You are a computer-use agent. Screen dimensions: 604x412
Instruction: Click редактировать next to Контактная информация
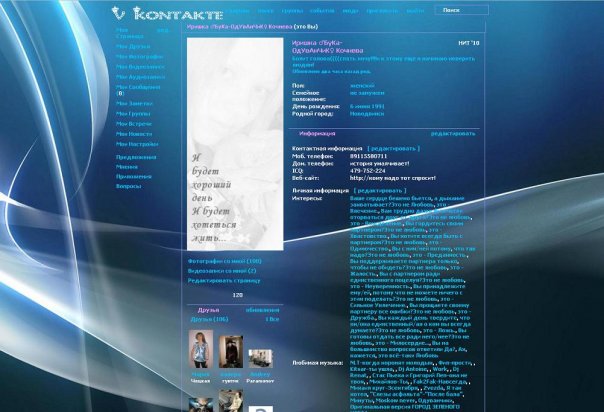pyautogui.click(x=393, y=149)
